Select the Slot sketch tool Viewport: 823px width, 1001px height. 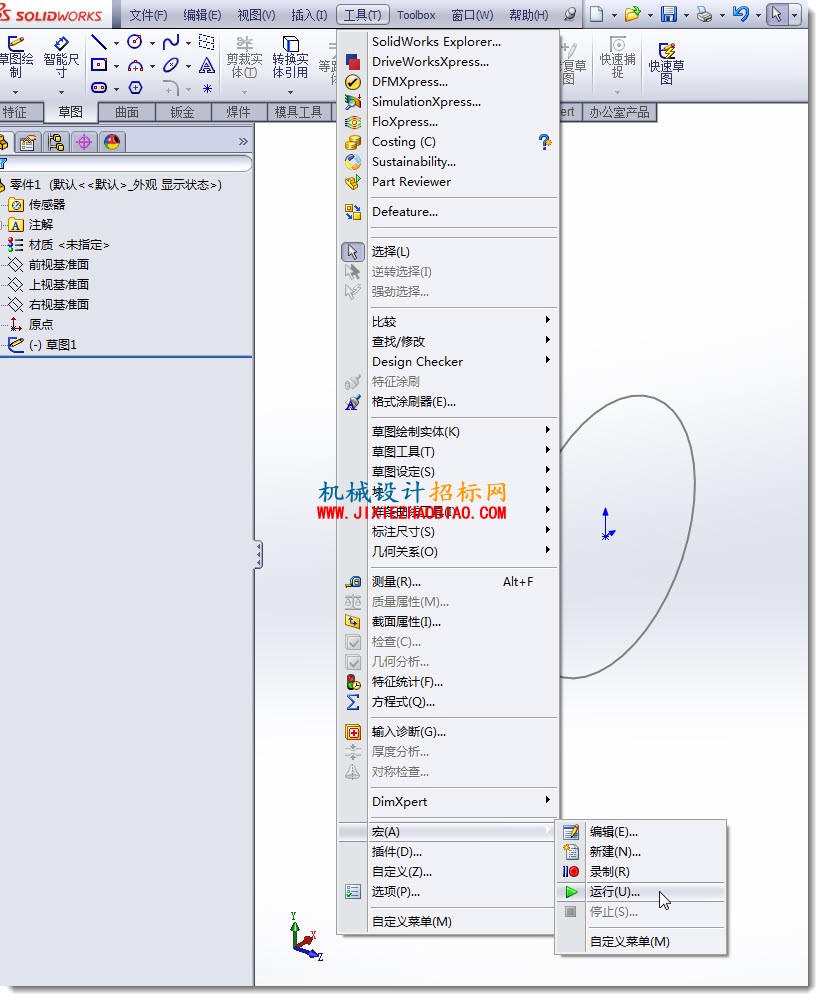click(x=99, y=87)
